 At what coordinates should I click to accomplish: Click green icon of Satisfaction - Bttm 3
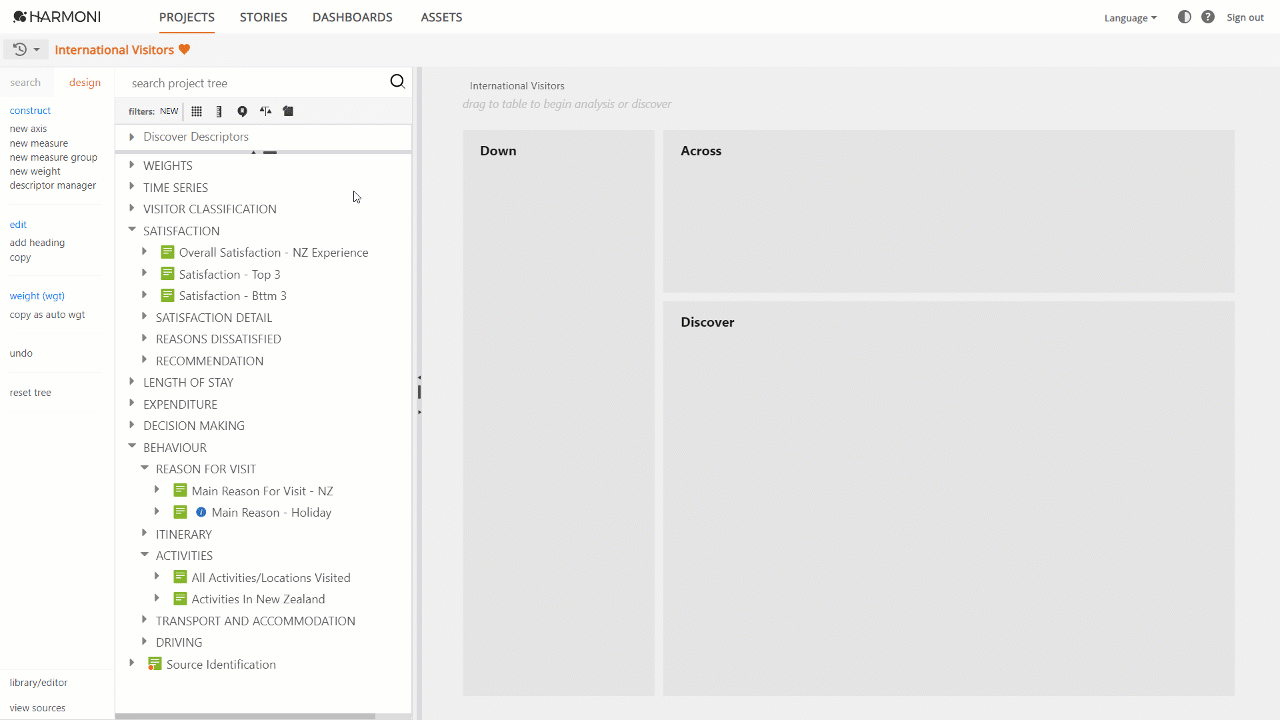[167, 295]
